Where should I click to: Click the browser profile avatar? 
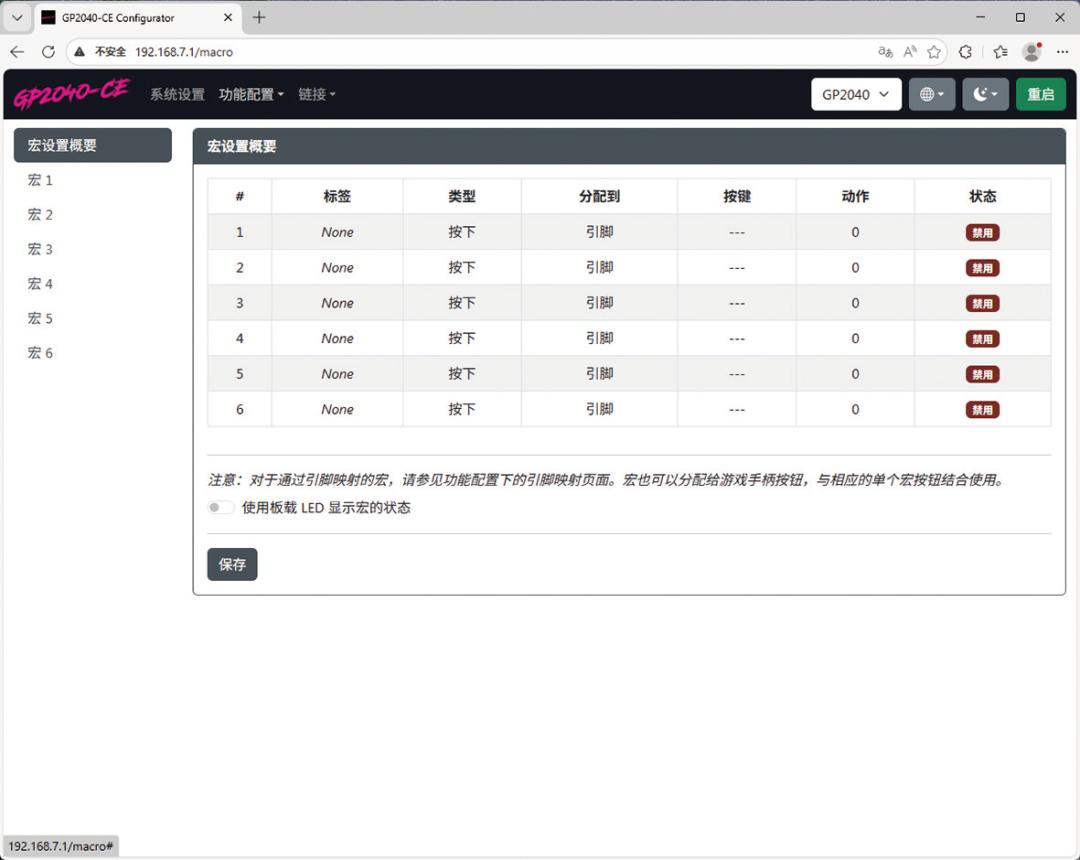coord(1031,52)
